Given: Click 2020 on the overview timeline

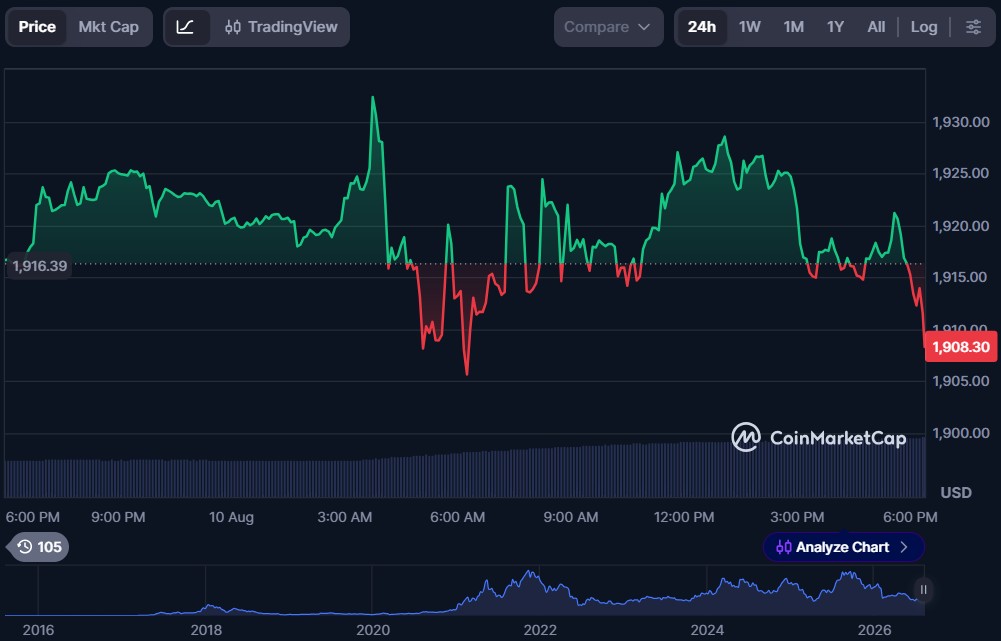Looking at the screenshot, I should (373, 630).
